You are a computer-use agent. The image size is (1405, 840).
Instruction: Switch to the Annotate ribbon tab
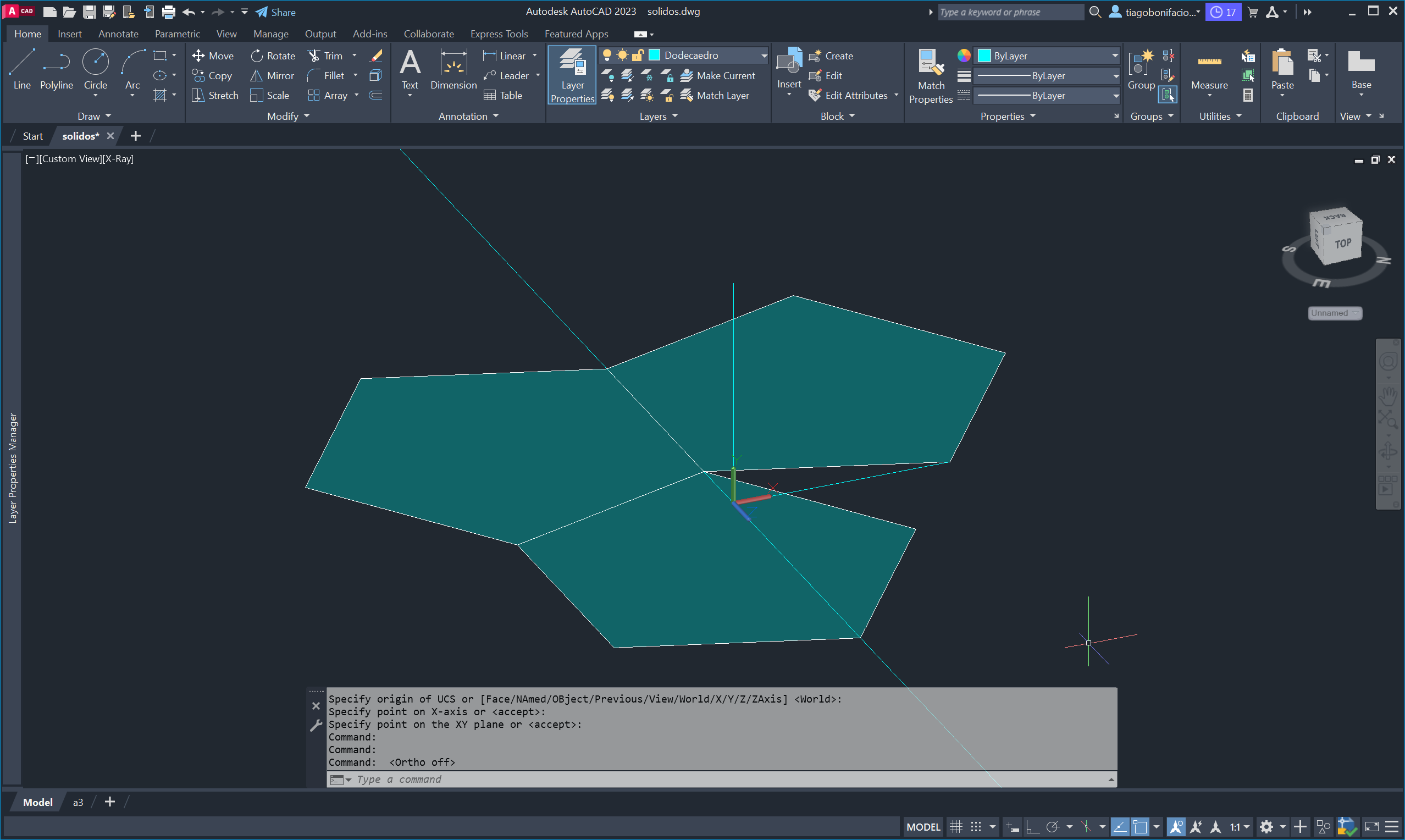pyautogui.click(x=118, y=34)
